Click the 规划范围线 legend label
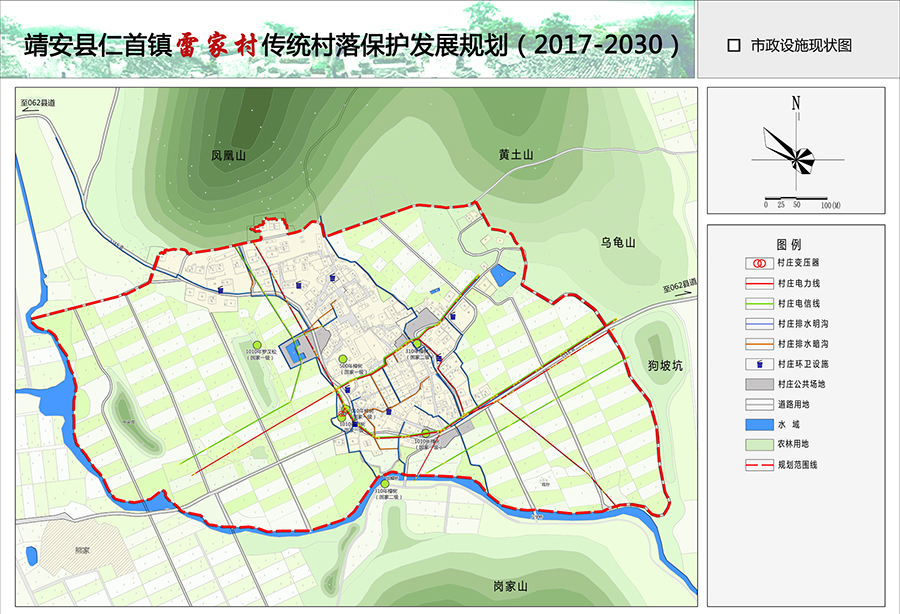 click(x=797, y=465)
